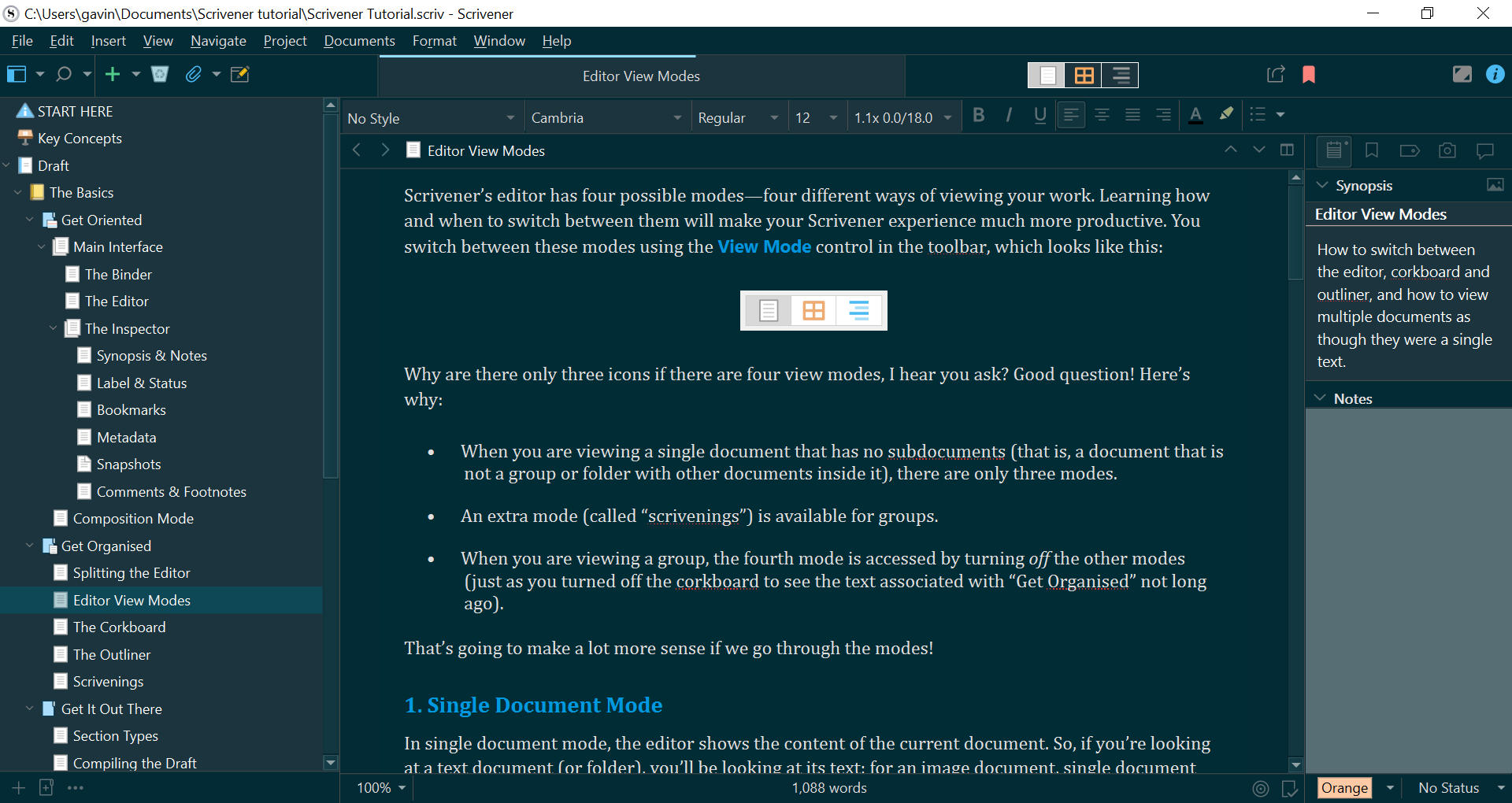Set left text alignment
The height and width of the screenshot is (803, 1512).
pos(1071,115)
